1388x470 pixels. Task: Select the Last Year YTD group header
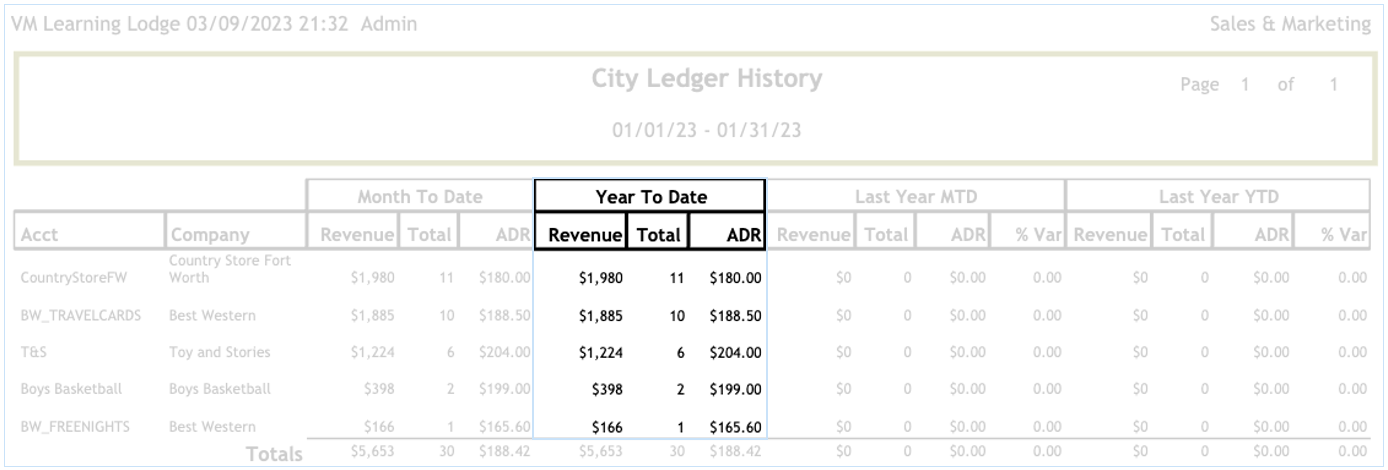[1216, 198]
